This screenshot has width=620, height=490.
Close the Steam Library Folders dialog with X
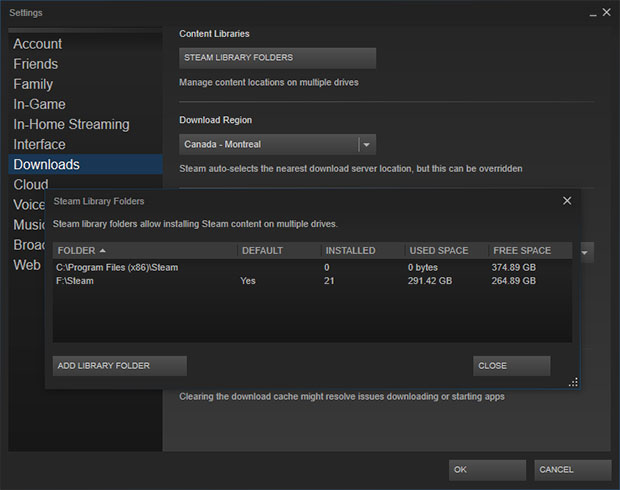[567, 201]
